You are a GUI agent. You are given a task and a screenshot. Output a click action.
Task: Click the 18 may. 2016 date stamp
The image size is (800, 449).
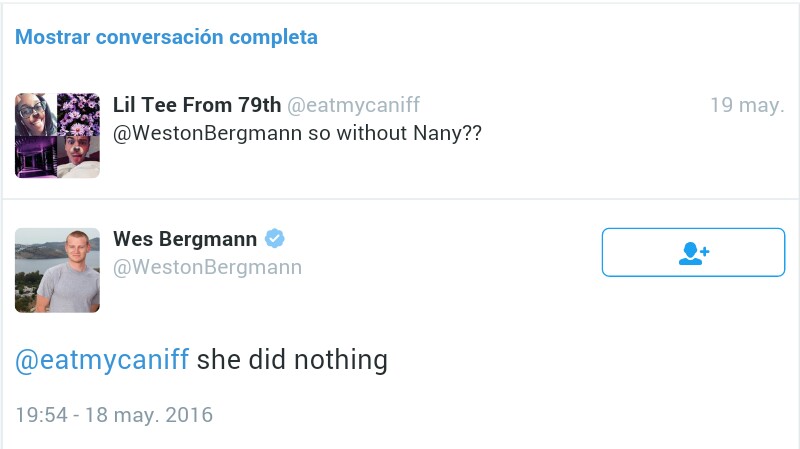click(x=148, y=415)
